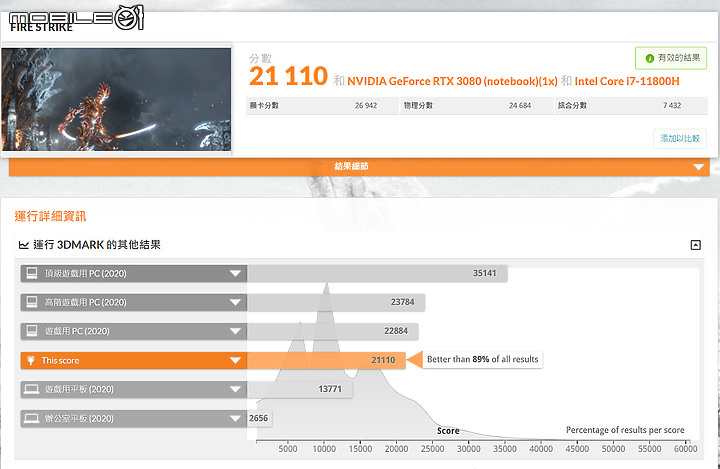The height and width of the screenshot is (469, 720).
Task: Click the physics score value 24 684
Action: click(519, 106)
